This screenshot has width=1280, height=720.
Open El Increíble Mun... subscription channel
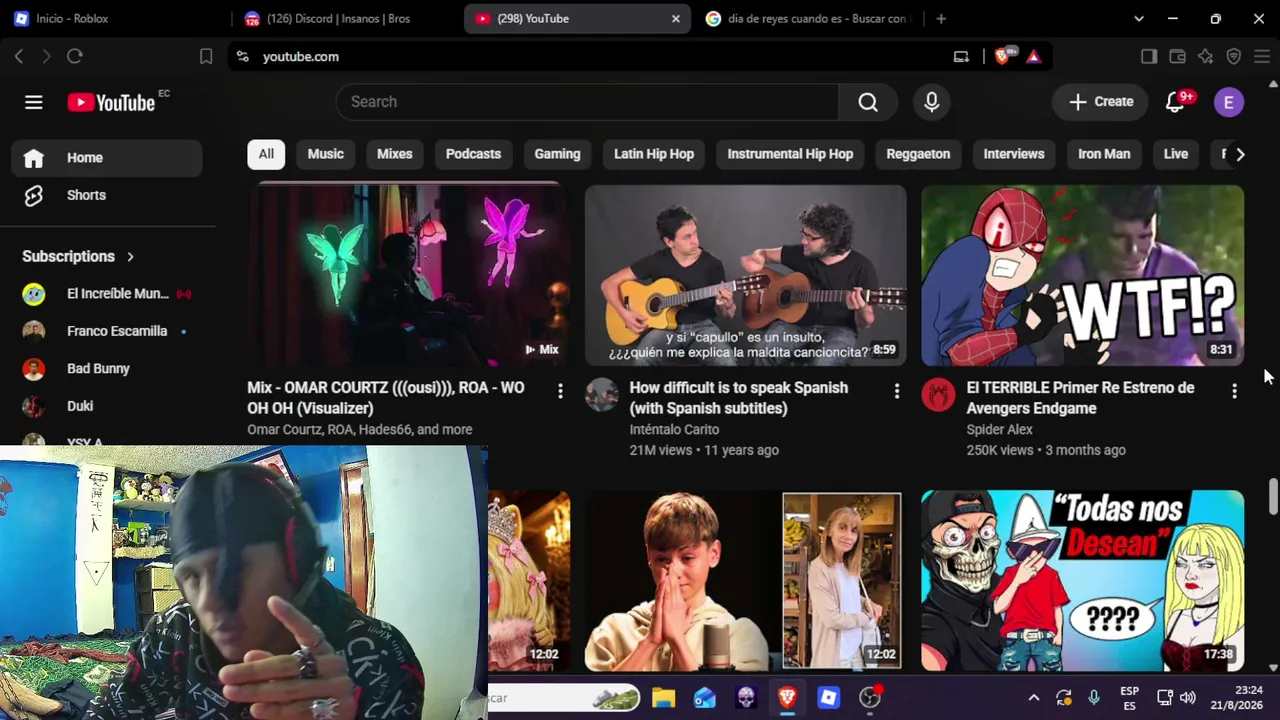pyautogui.click(x=107, y=294)
